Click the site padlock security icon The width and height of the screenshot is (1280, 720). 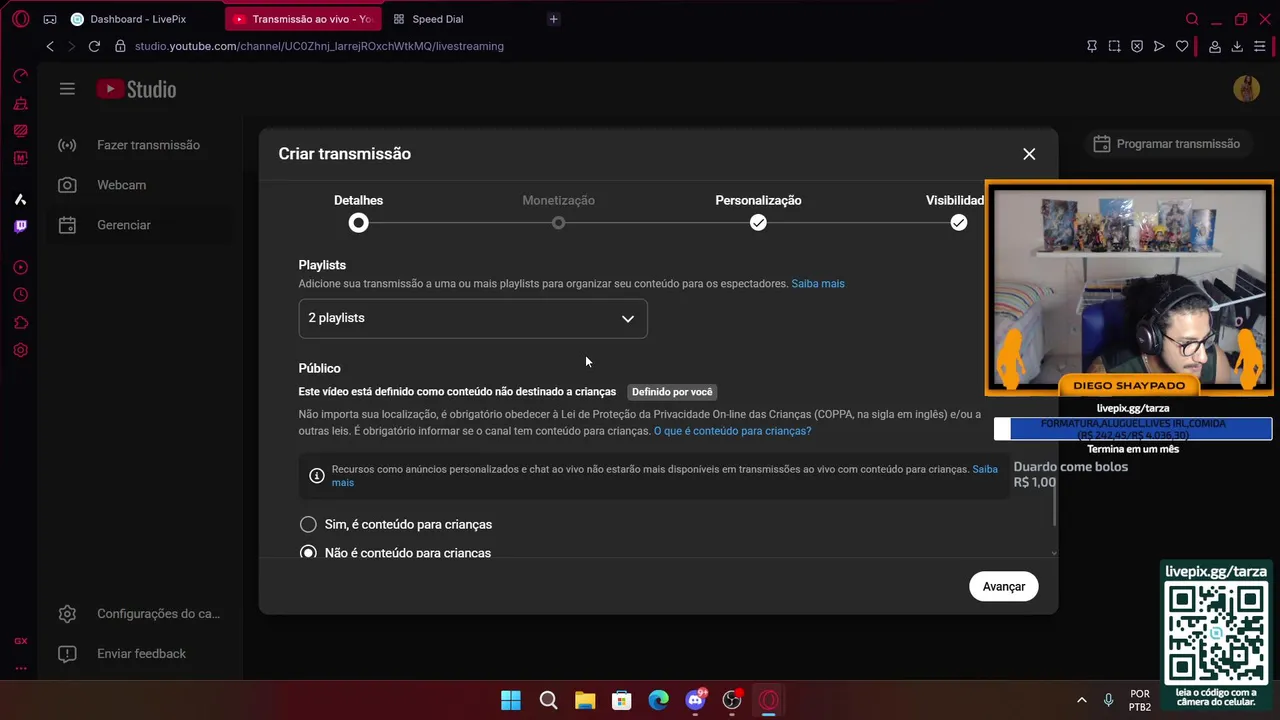(120, 46)
